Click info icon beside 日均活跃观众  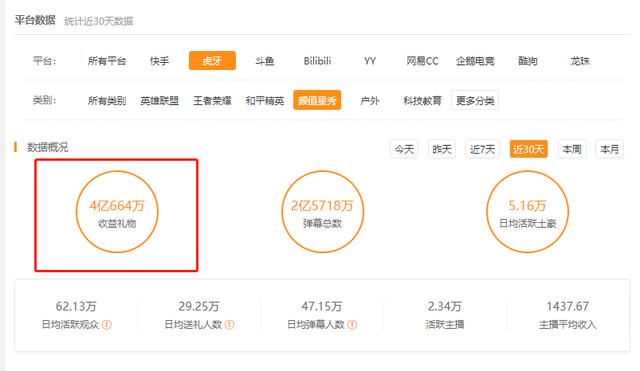click(x=107, y=324)
